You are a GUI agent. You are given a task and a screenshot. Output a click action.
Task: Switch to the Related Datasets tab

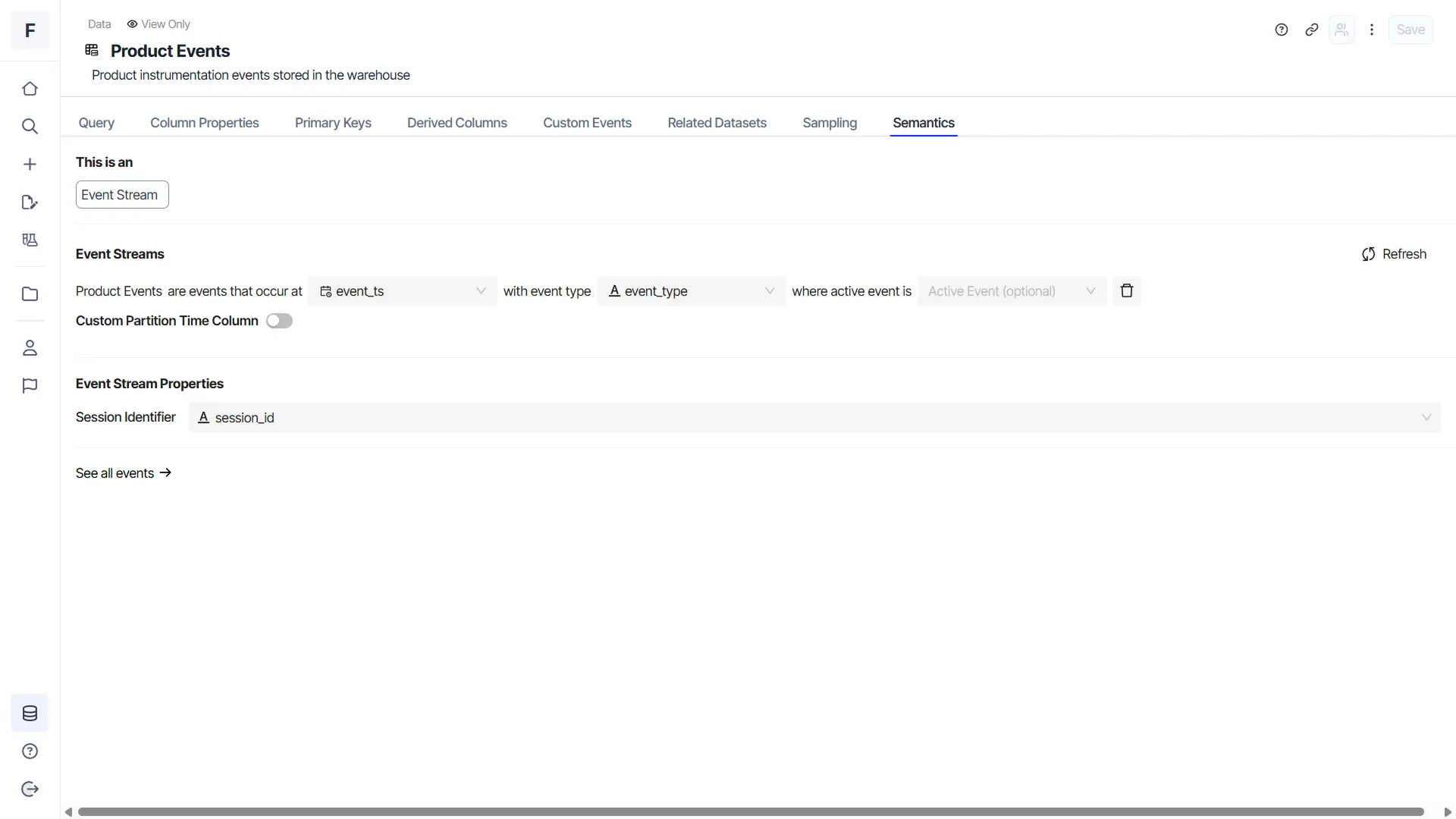717,123
